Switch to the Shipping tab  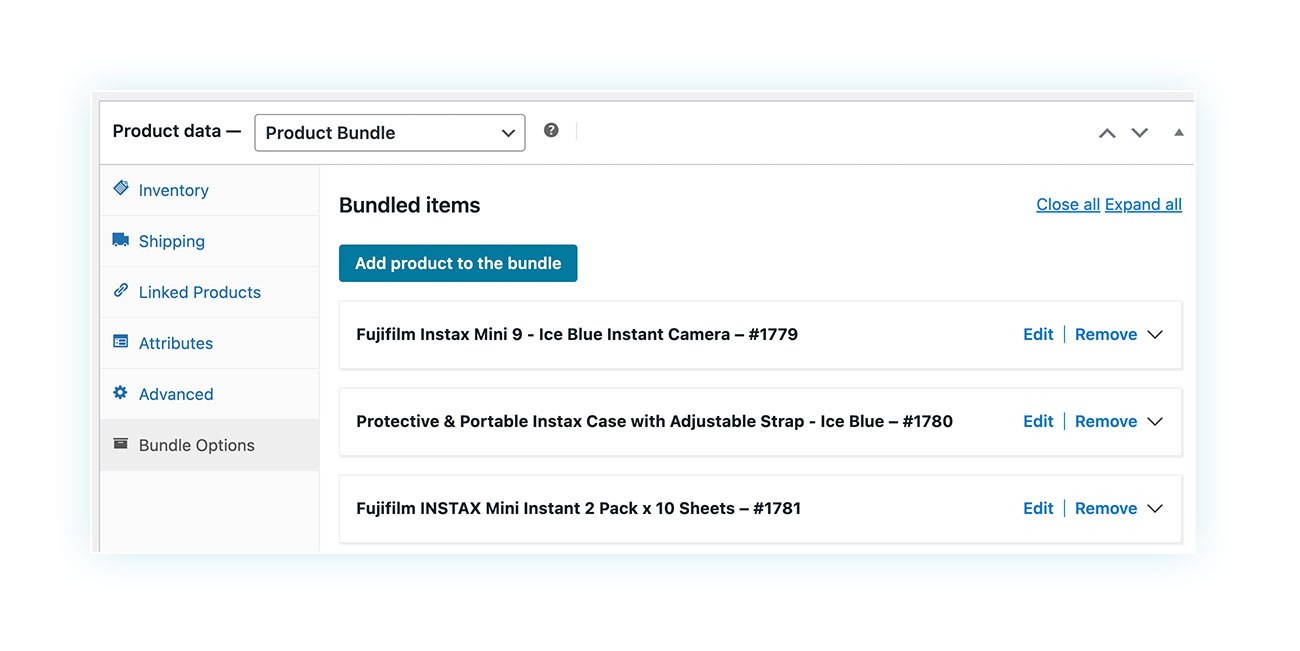(x=210, y=241)
